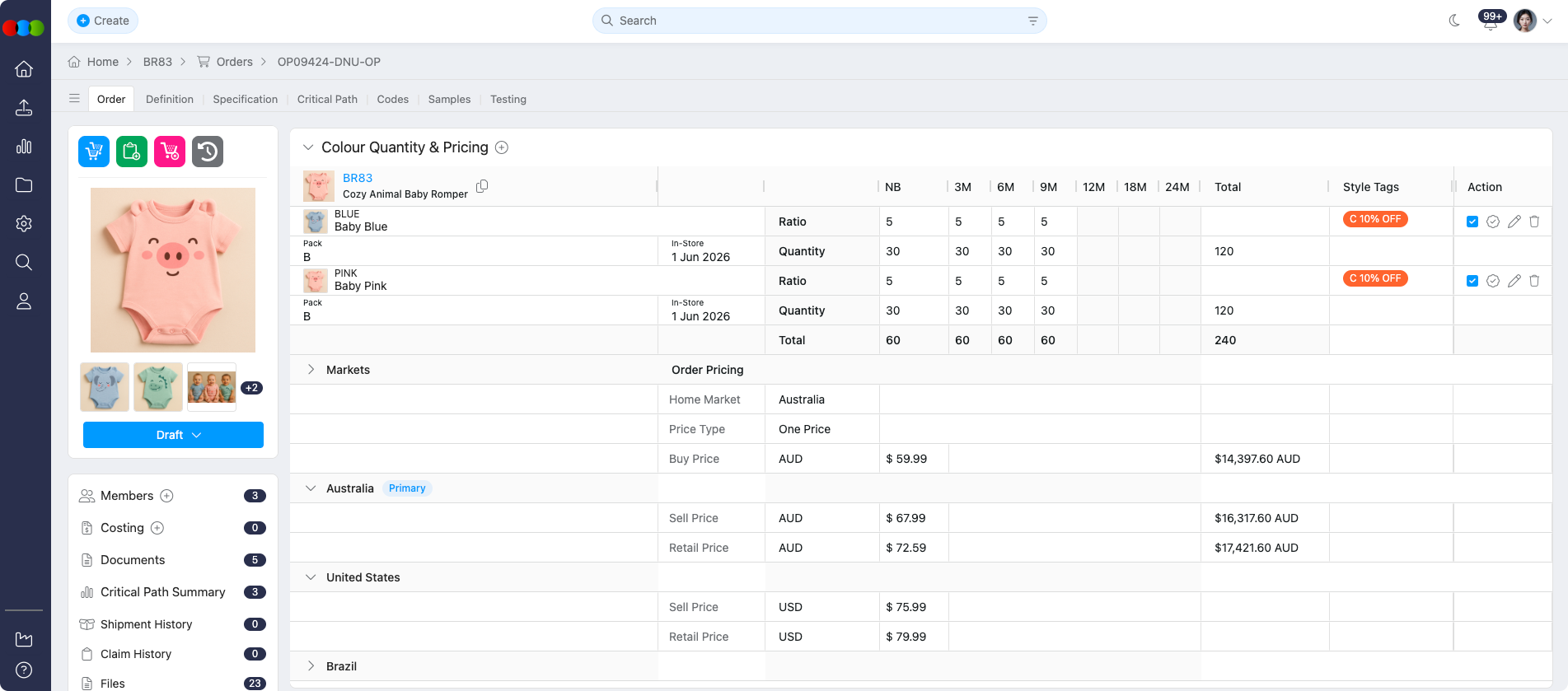The image size is (1568, 691).
Task: Click copy icon next to BR83 style
Action: (x=482, y=186)
